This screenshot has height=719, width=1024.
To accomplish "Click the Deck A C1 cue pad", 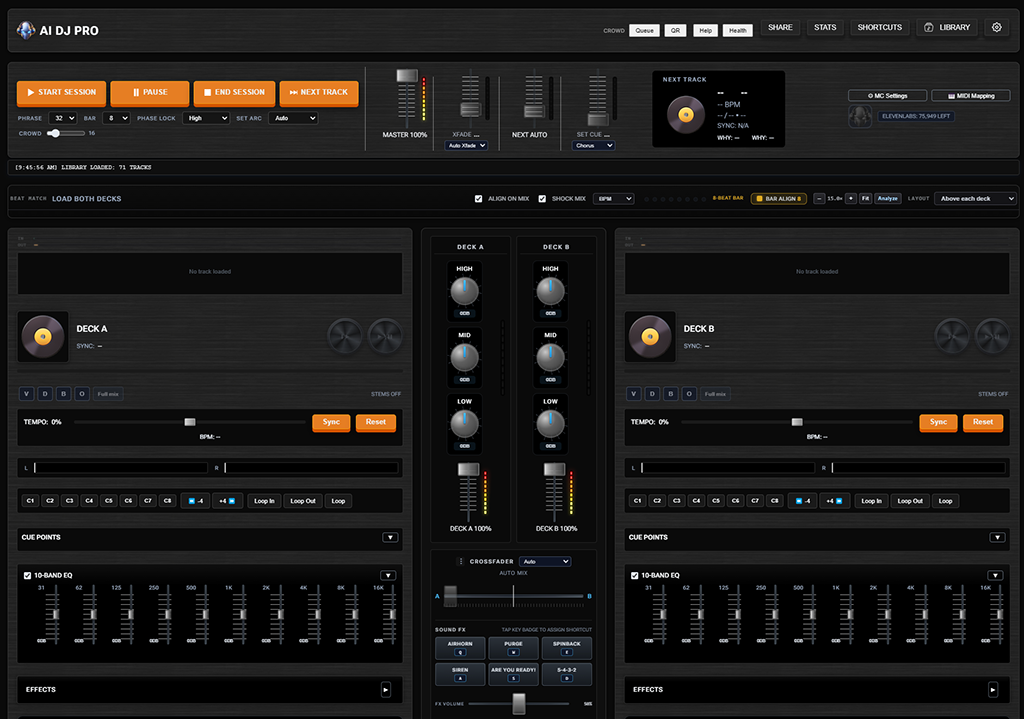I will [x=30, y=501].
